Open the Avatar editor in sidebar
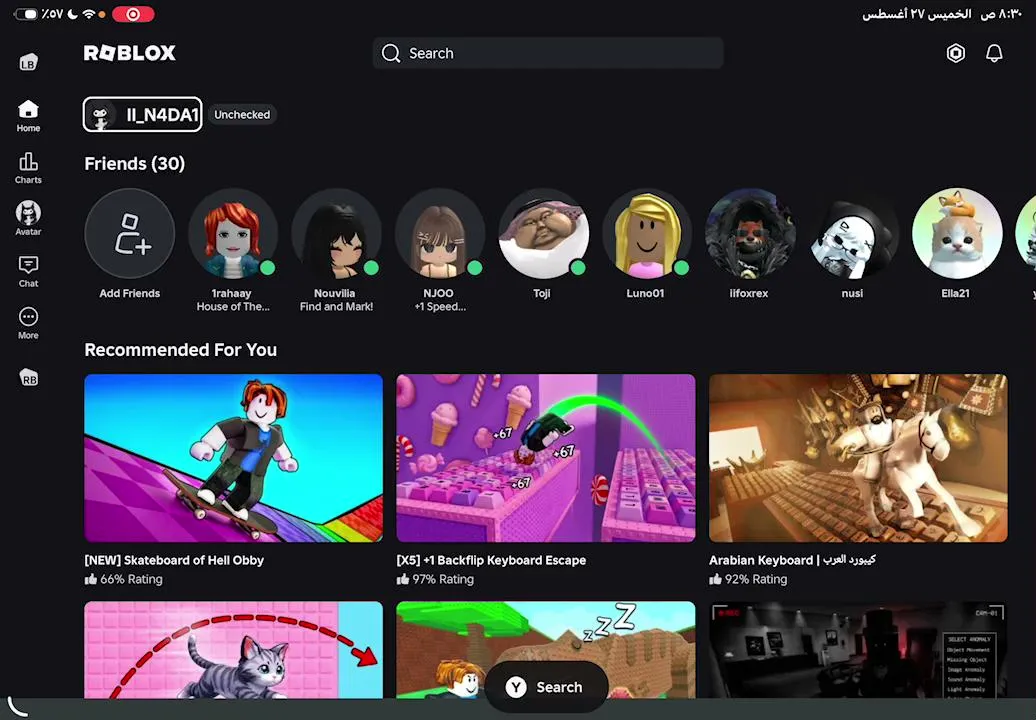This screenshot has width=1036, height=720. click(28, 219)
